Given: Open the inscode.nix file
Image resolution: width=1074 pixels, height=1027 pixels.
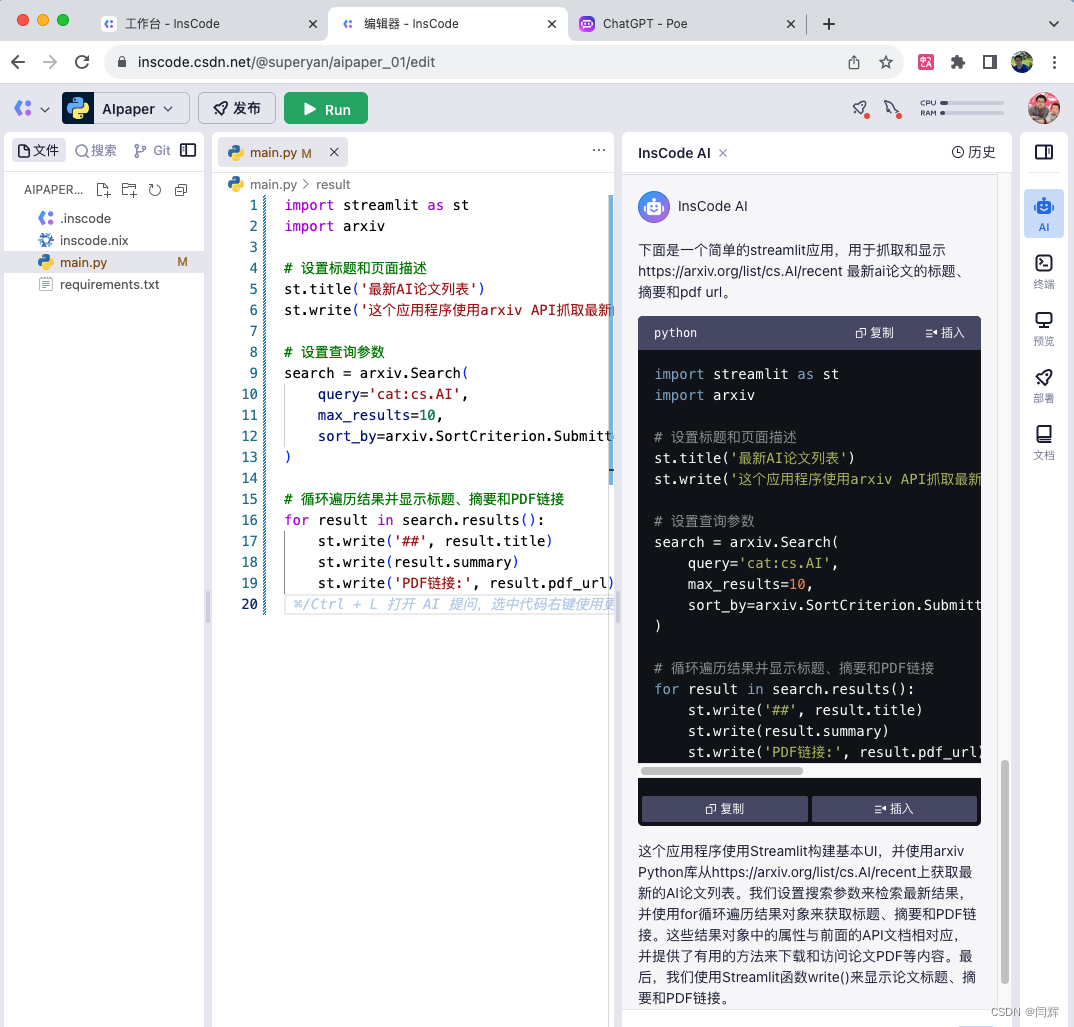Looking at the screenshot, I should pos(94,240).
